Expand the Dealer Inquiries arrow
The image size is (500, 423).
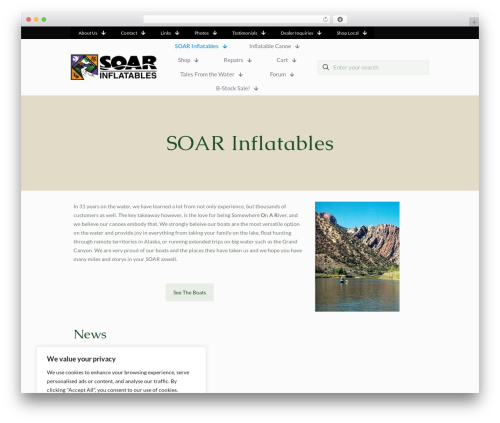[319, 33]
